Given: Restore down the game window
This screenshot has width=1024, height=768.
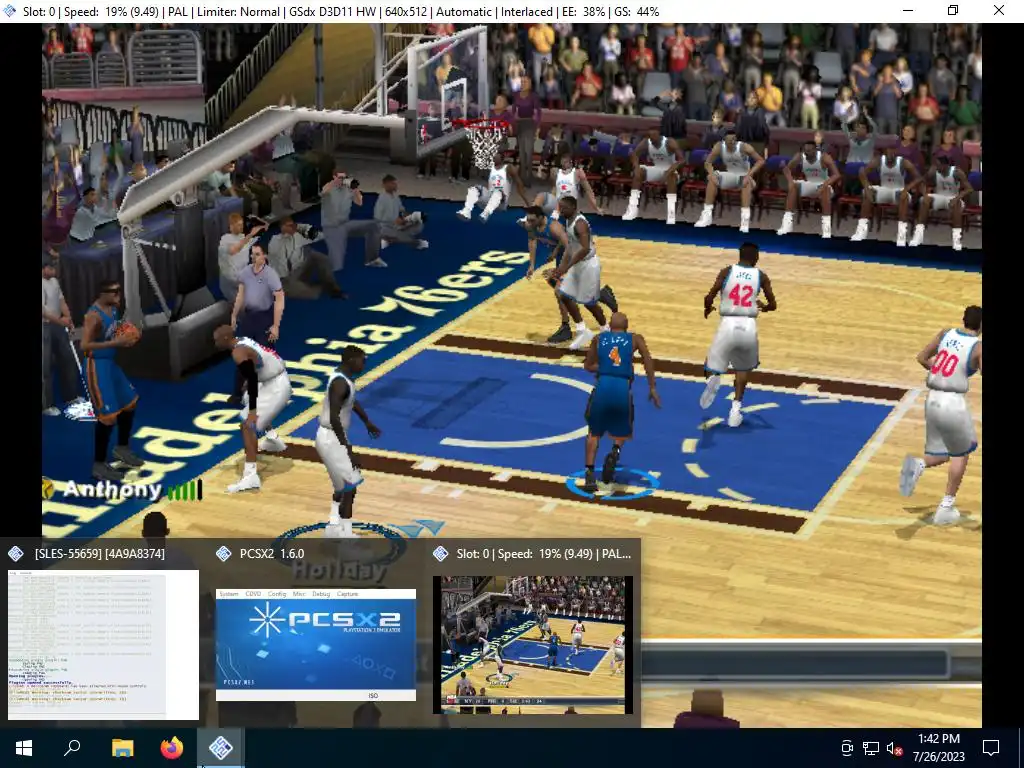Looking at the screenshot, I should (x=953, y=10).
